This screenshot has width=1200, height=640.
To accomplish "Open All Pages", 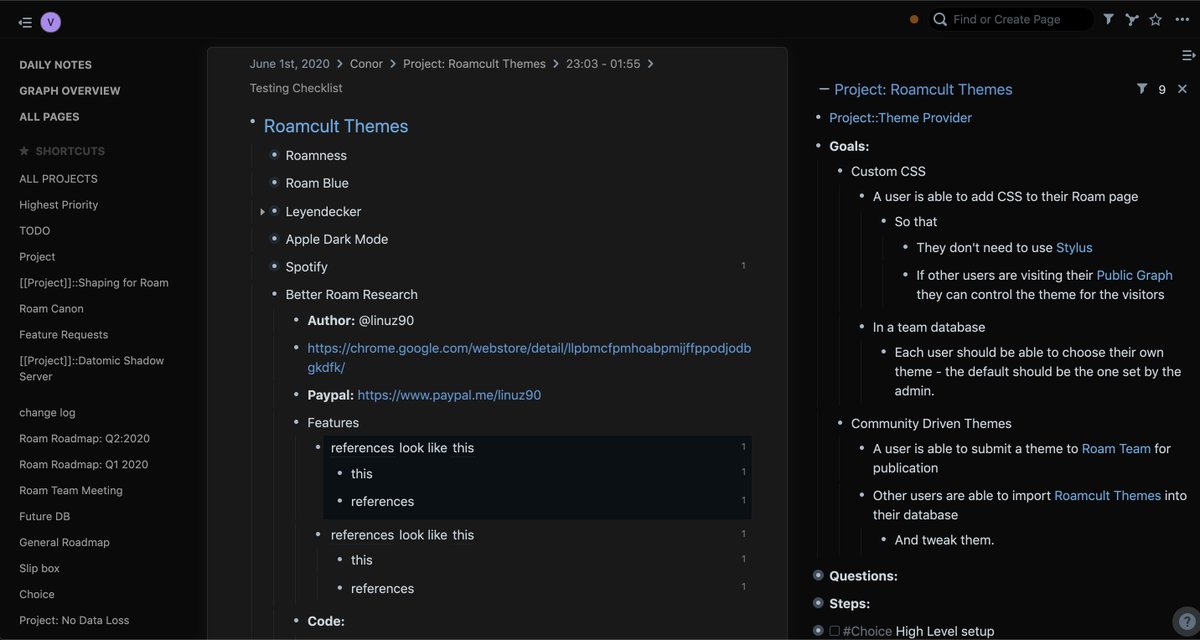I will coord(49,117).
